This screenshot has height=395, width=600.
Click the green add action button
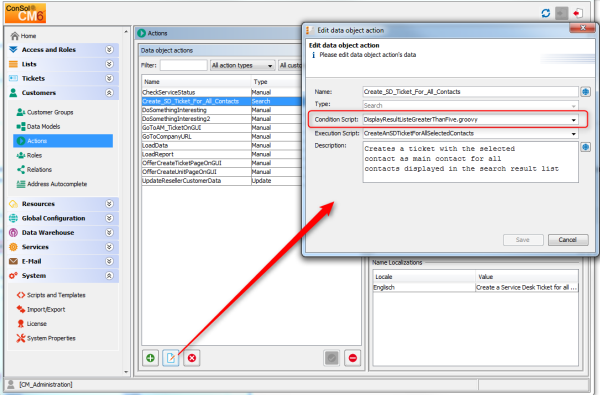point(151,358)
